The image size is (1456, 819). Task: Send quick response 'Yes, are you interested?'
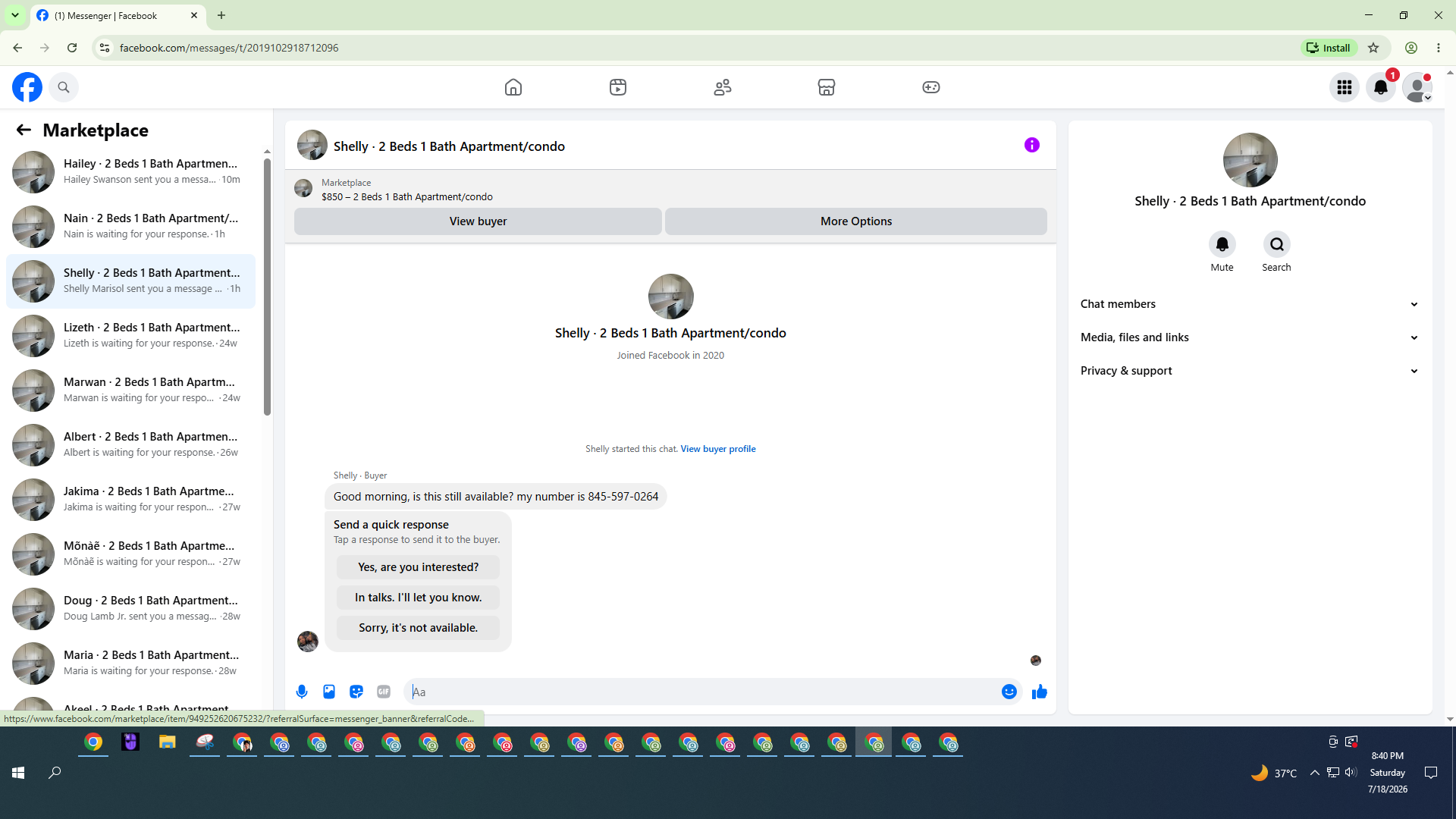pyautogui.click(x=419, y=567)
